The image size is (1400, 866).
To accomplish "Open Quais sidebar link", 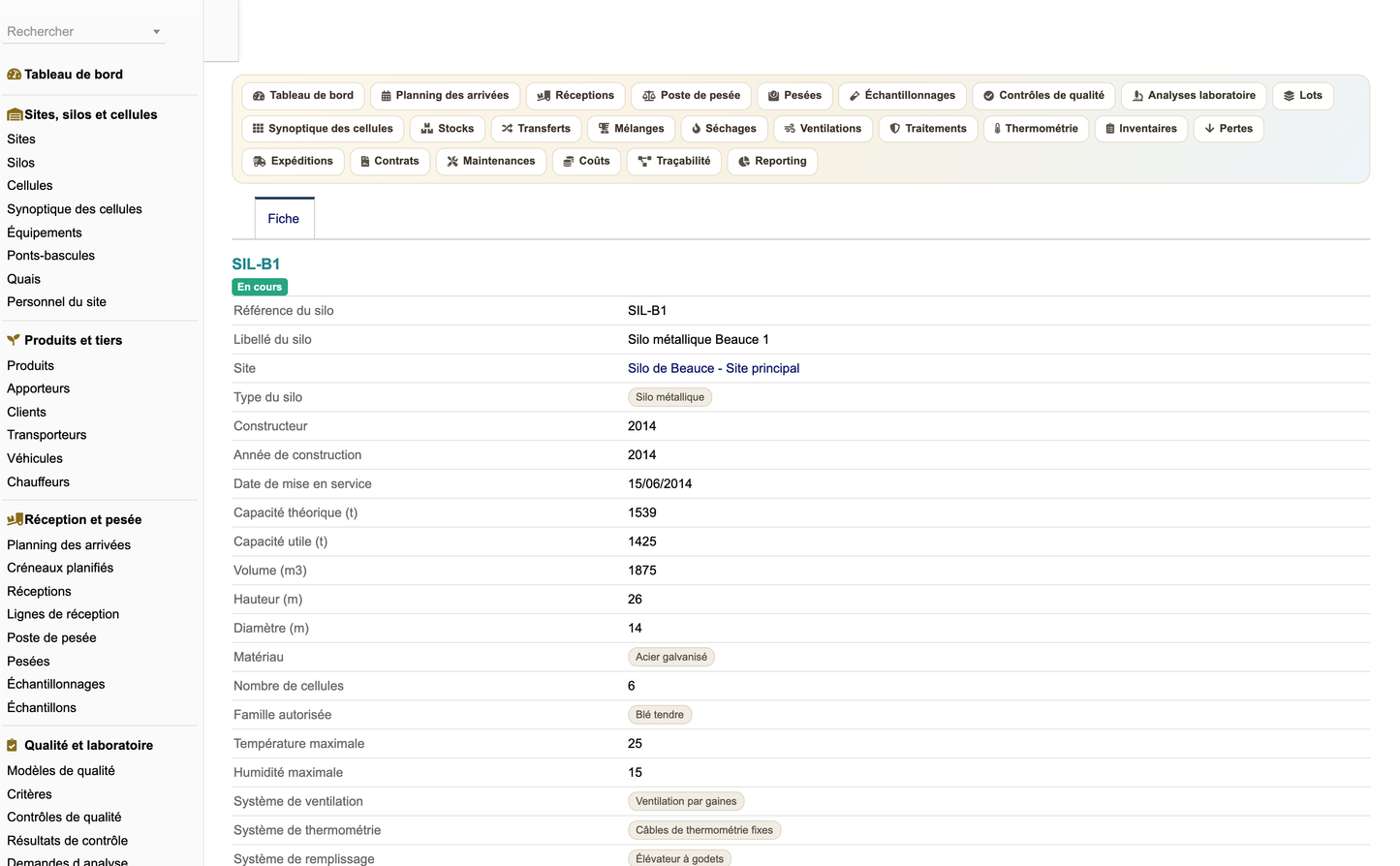I will coord(24,279).
